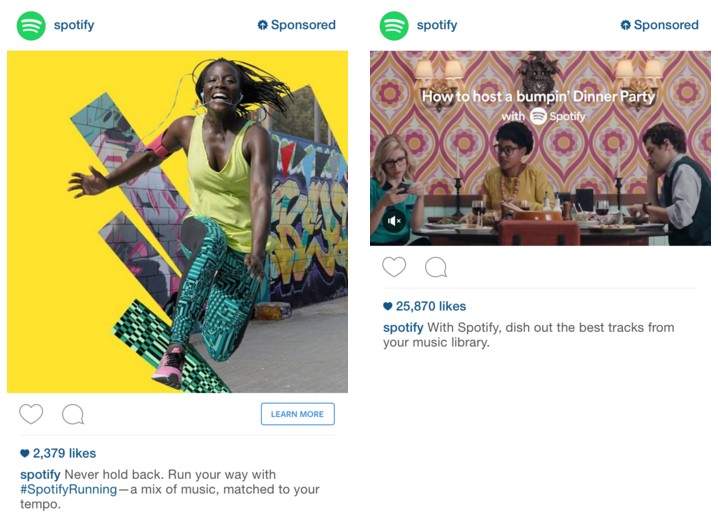Click the Spotify logo on the left post
Screen dimensions: 718x518
[x=31, y=26]
